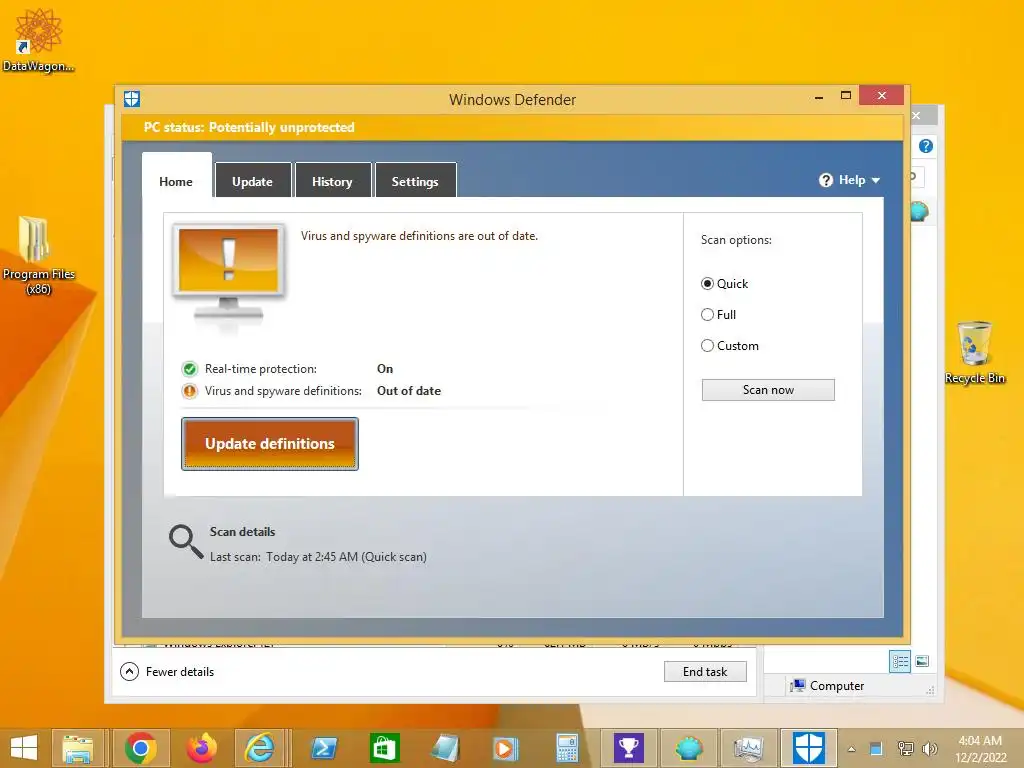Open the Help dropdown arrow
The width and height of the screenshot is (1024, 768).
tap(876, 181)
